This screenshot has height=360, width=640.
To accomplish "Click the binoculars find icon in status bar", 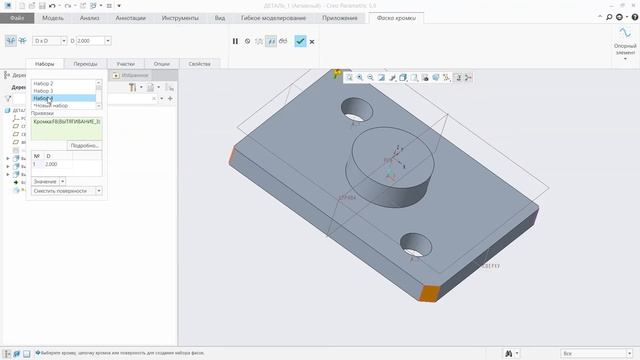I will (x=509, y=353).
